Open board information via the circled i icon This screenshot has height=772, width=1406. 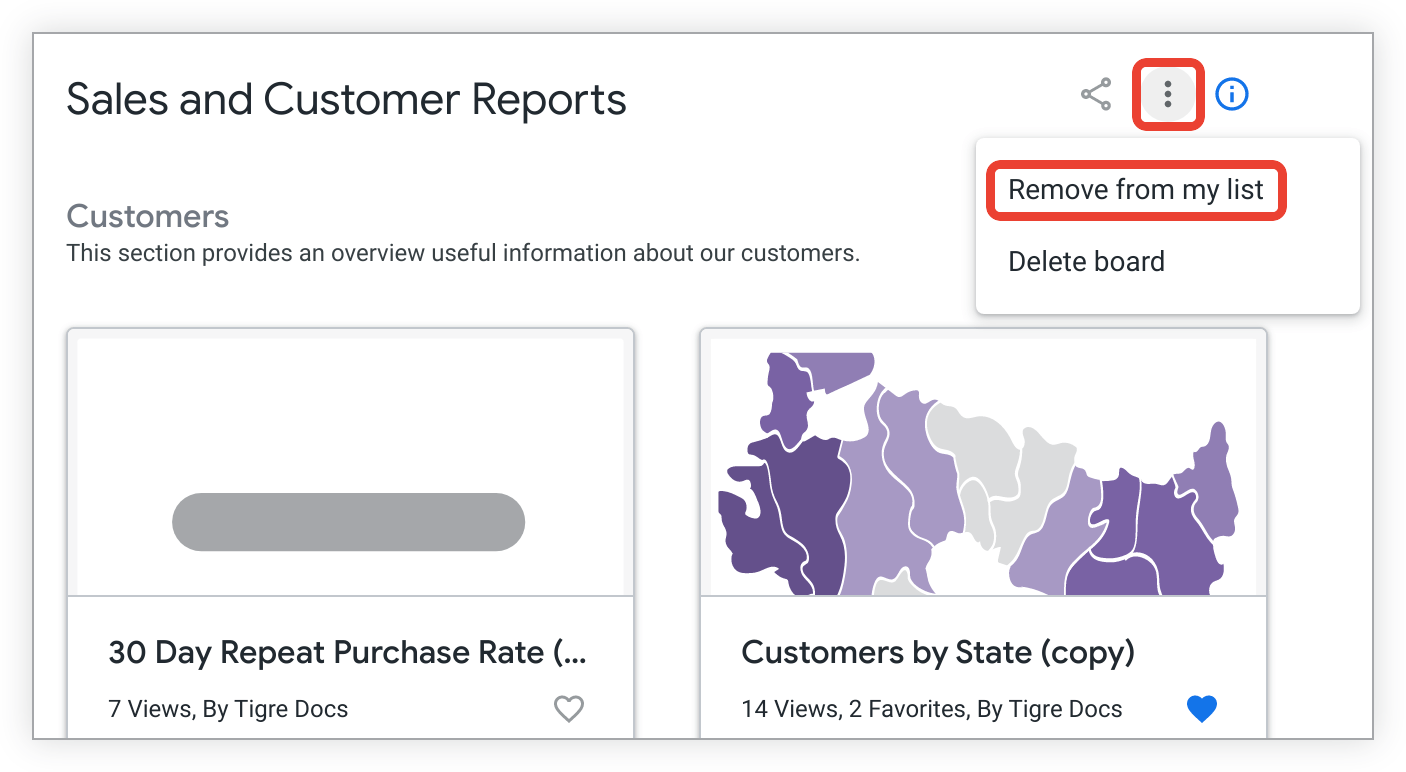click(1231, 94)
